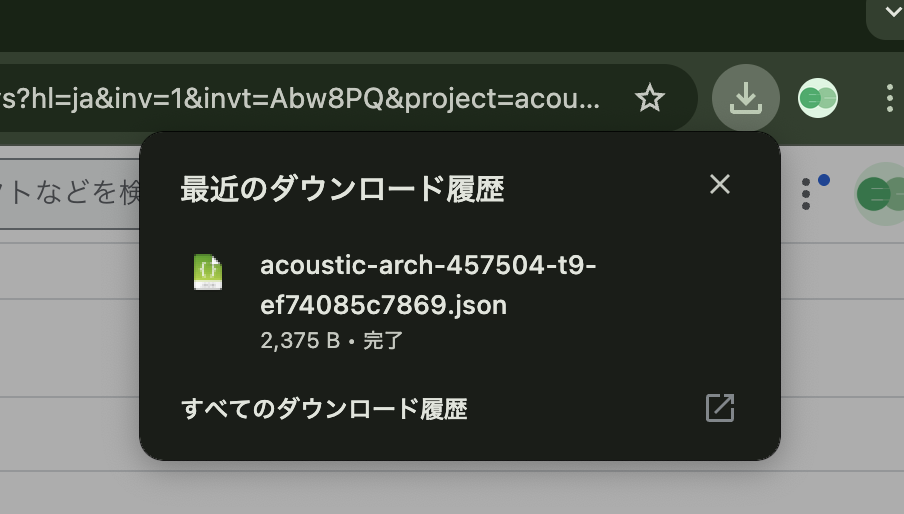
Task: Open acoustic-arch-457504-t9-ef74085c7869.json download
Action: [x=428, y=285]
